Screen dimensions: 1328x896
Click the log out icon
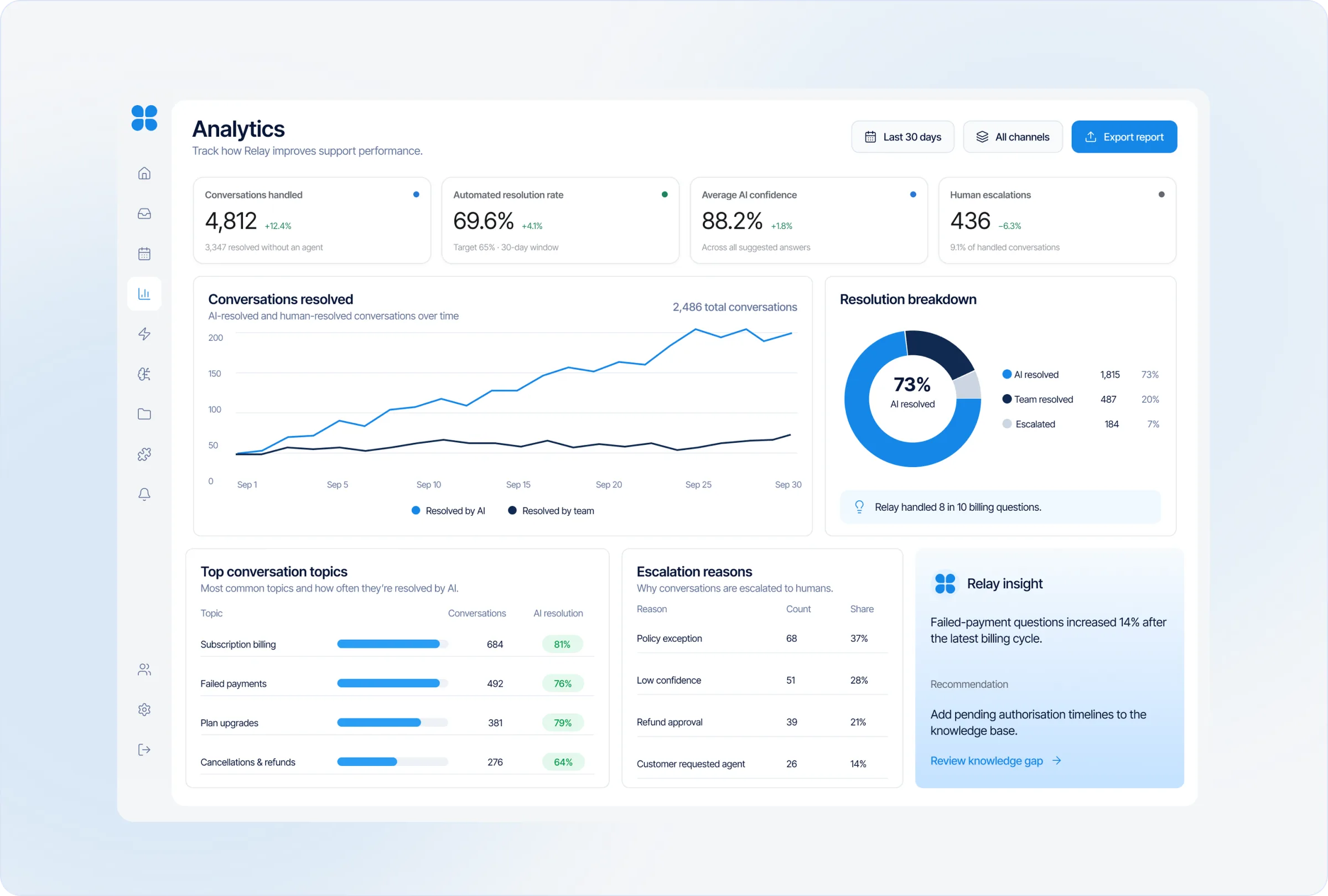pos(144,750)
